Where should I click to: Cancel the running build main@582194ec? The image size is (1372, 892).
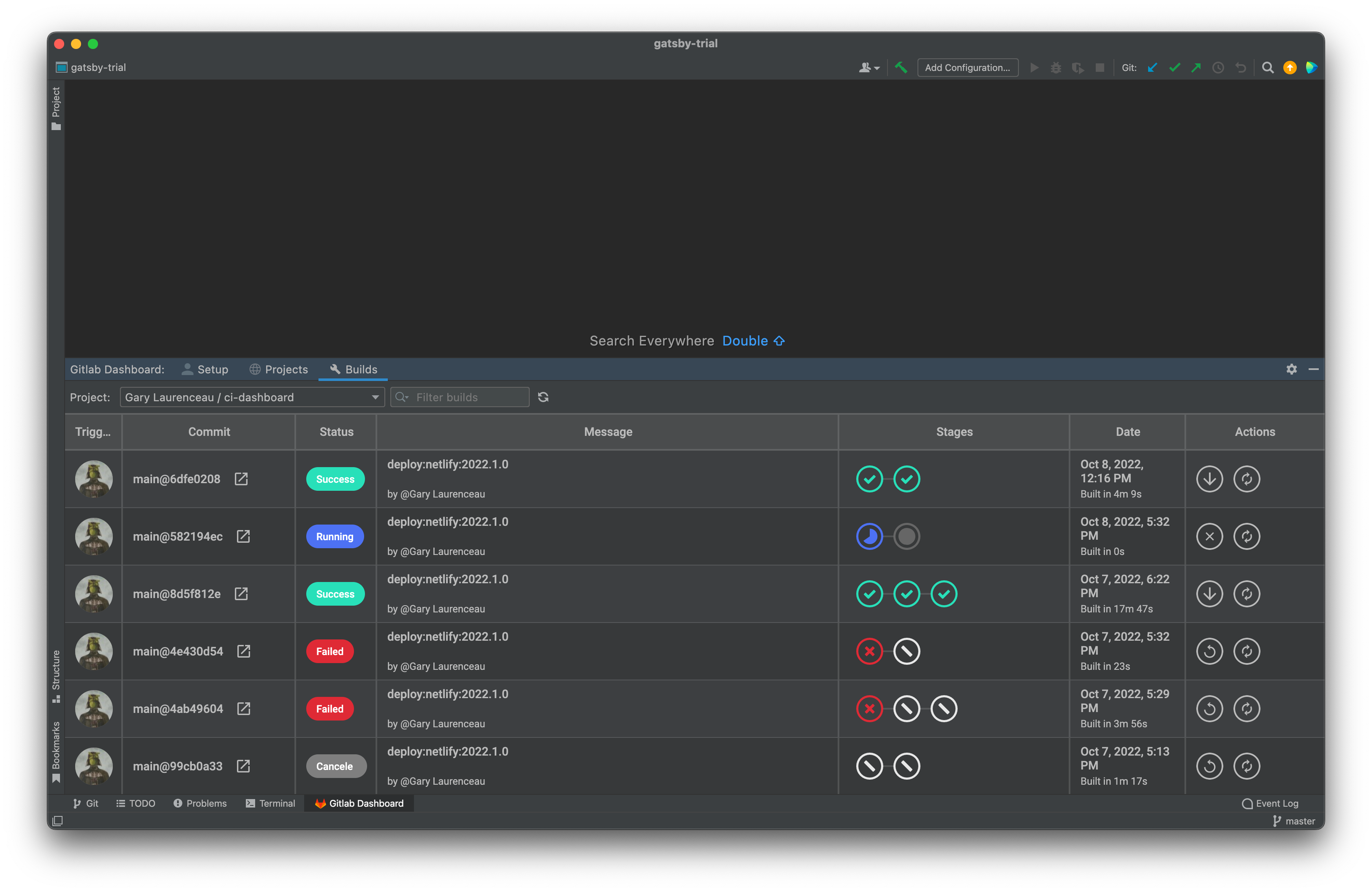(1209, 536)
